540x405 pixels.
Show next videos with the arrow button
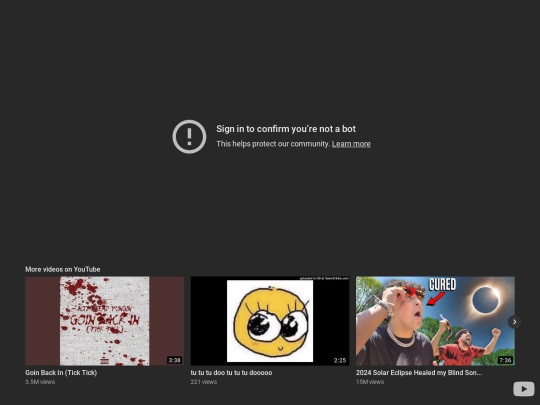coord(514,322)
